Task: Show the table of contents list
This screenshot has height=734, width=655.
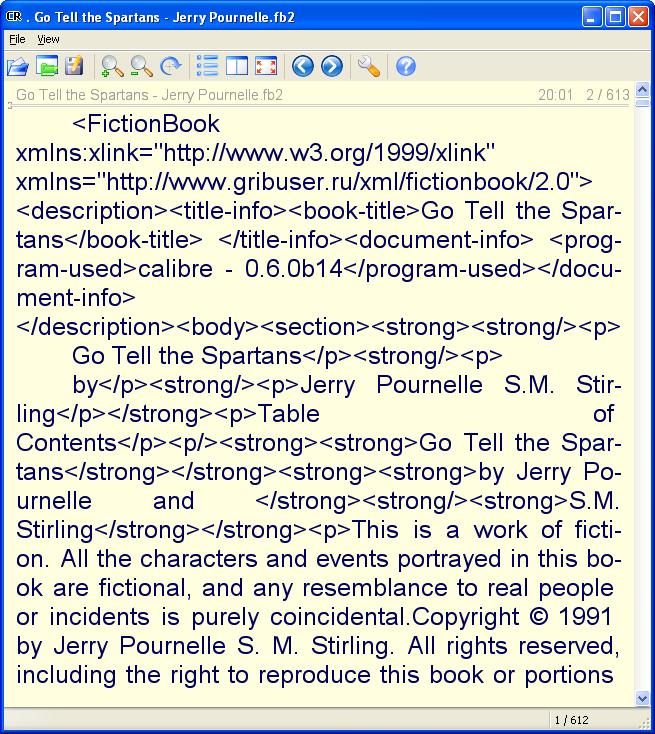Action: (207, 66)
